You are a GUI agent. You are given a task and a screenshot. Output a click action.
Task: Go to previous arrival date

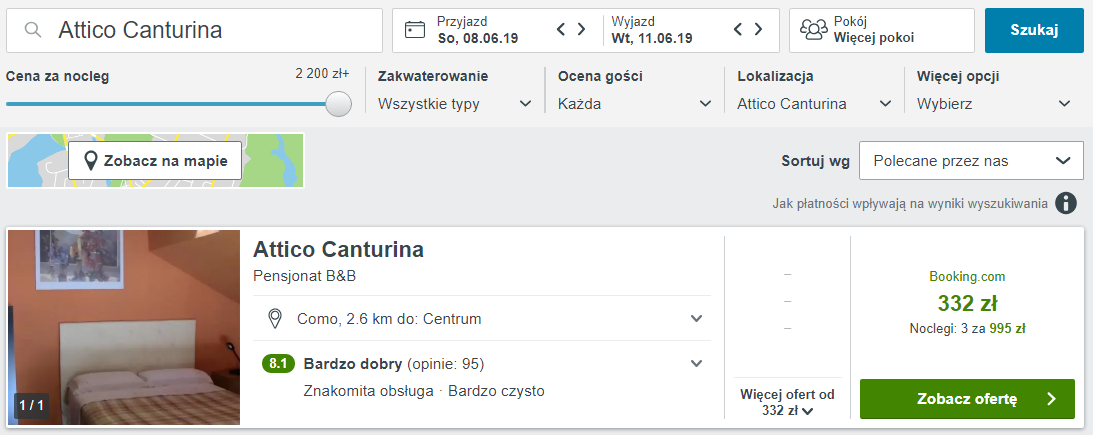pos(561,30)
